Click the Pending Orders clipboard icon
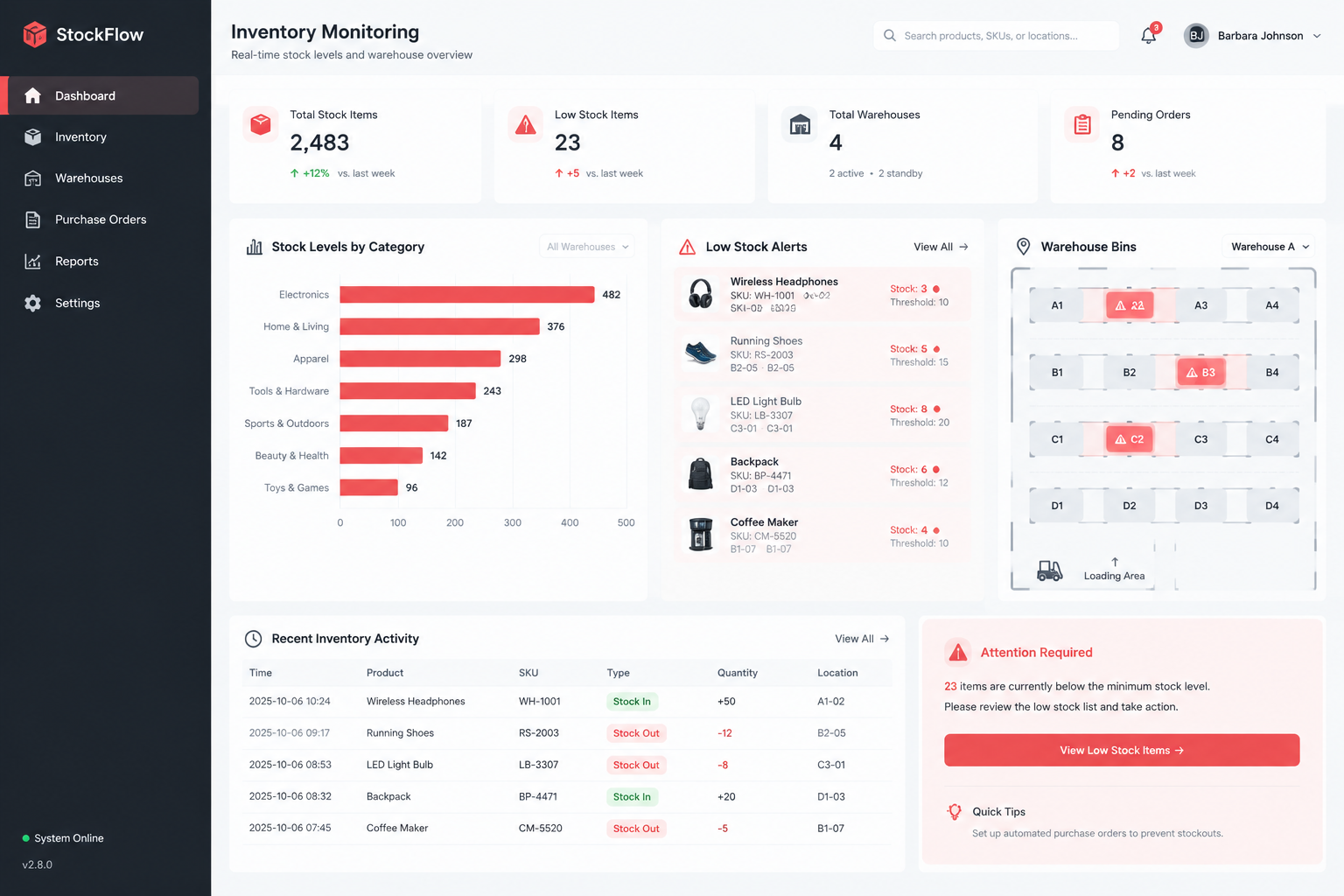1344x896 pixels. point(1082,125)
